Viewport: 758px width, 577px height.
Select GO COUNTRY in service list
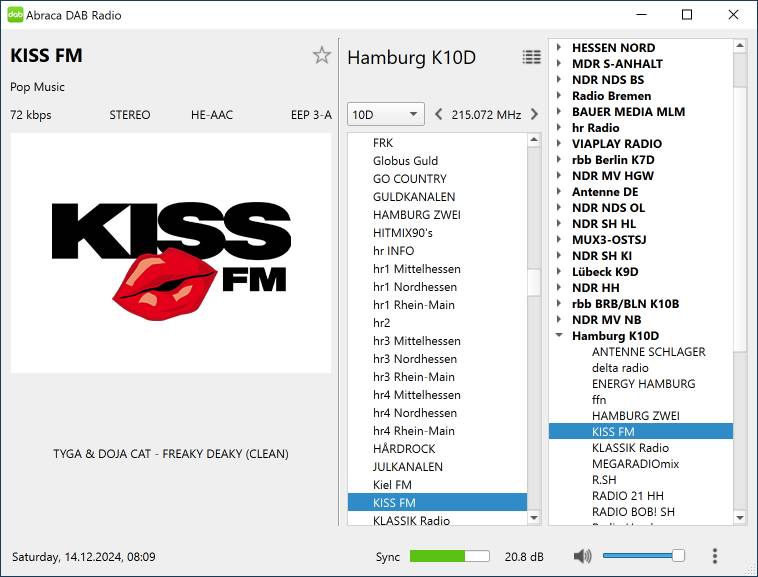click(409, 179)
